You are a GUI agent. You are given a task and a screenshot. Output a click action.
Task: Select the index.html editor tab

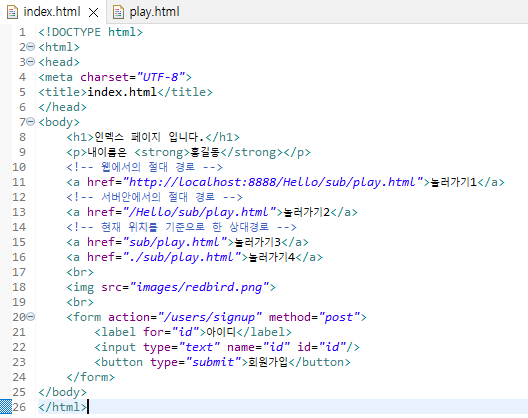(x=52, y=12)
